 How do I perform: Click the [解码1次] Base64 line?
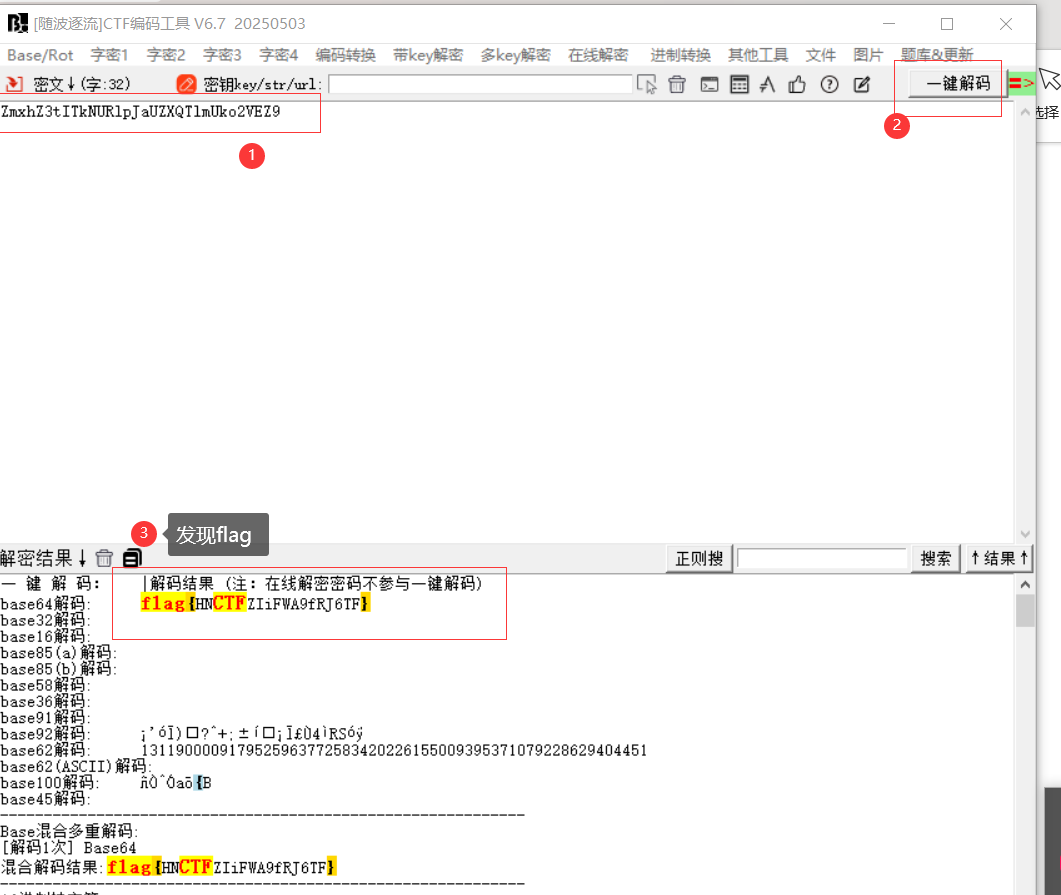tap(68, 848)
